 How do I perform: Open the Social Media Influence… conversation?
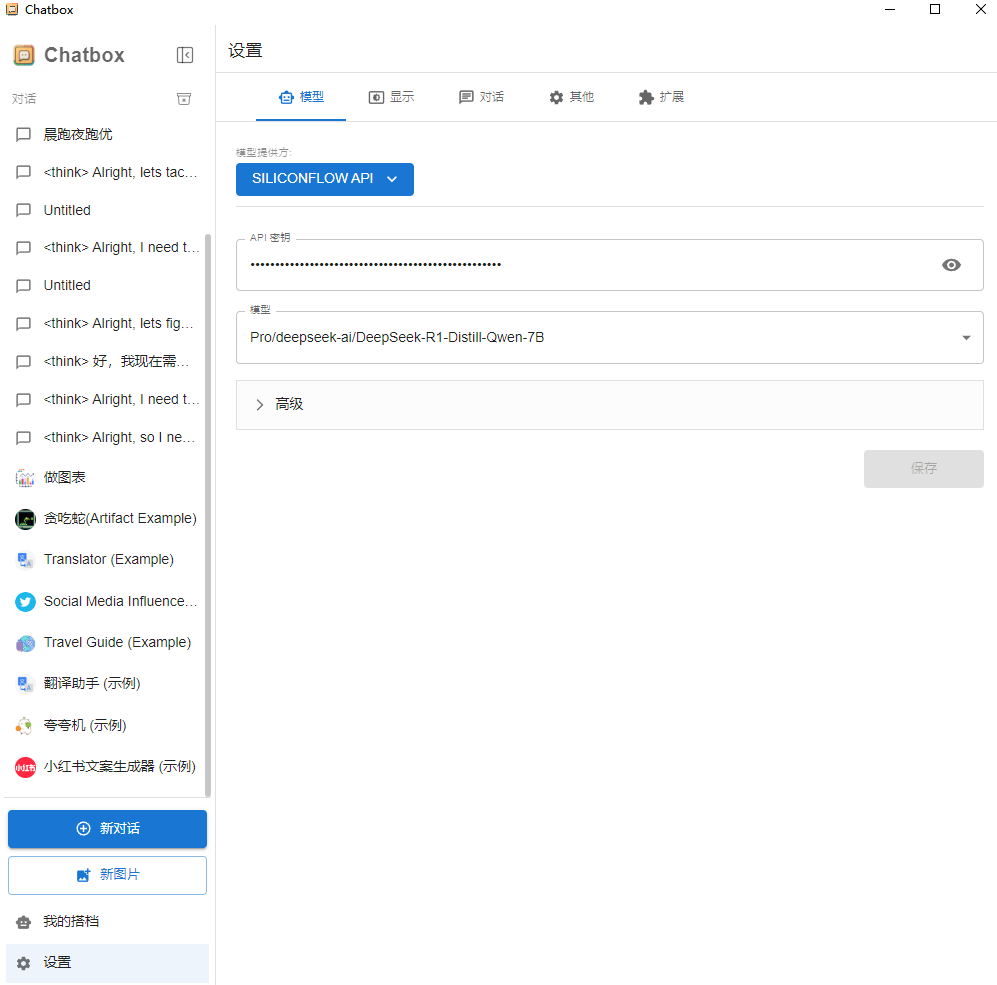tap(105, 602)
